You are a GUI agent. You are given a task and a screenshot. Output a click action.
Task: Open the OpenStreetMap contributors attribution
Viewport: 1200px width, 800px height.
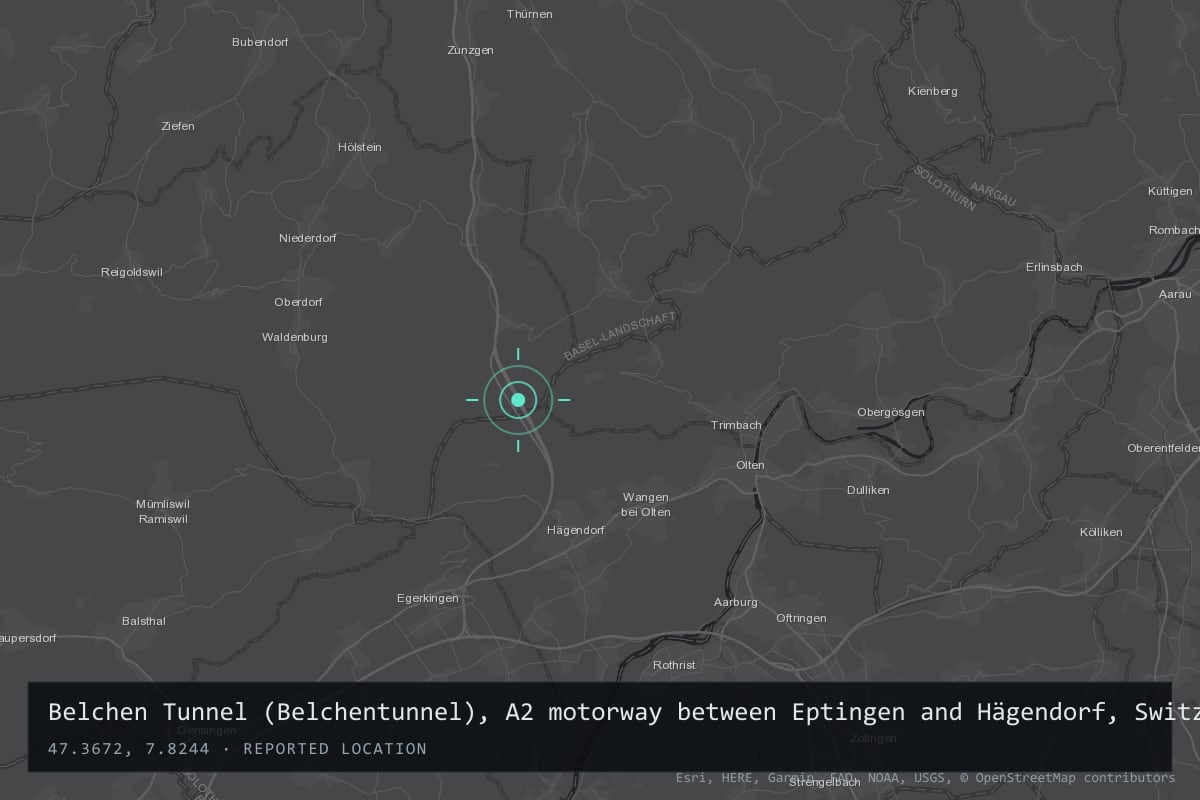tap(1067, 777)
